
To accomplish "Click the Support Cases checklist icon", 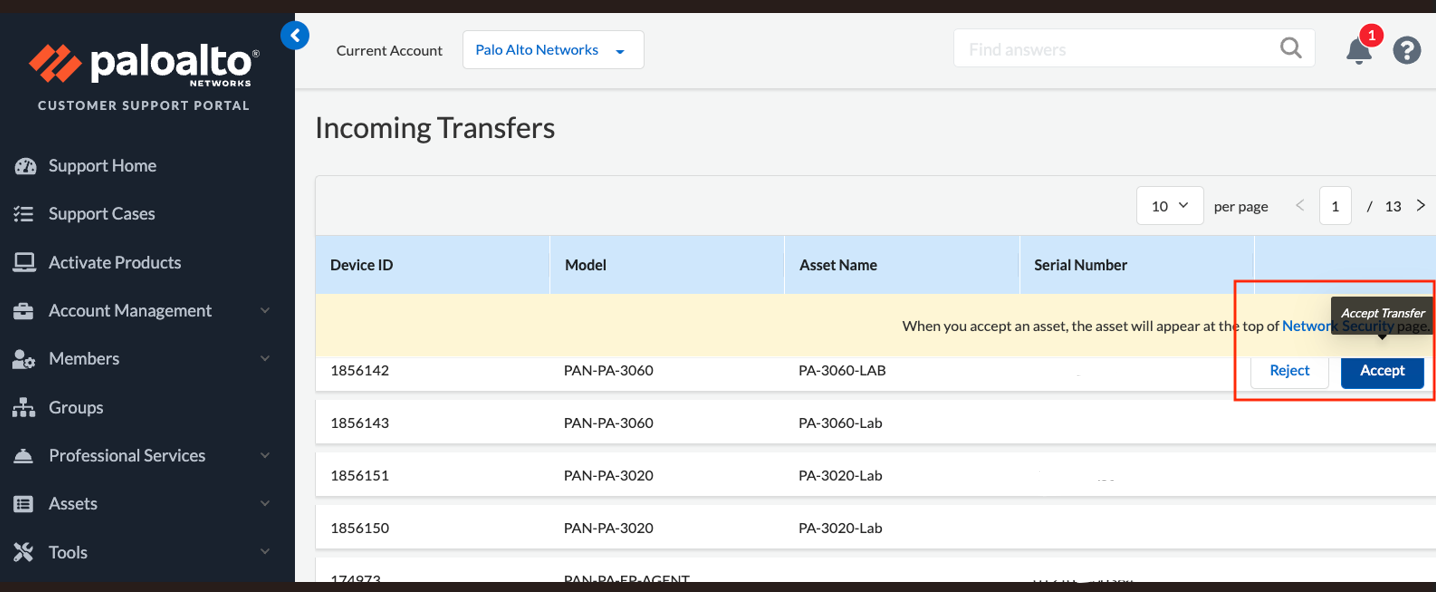I will click(x=24, y=214).
